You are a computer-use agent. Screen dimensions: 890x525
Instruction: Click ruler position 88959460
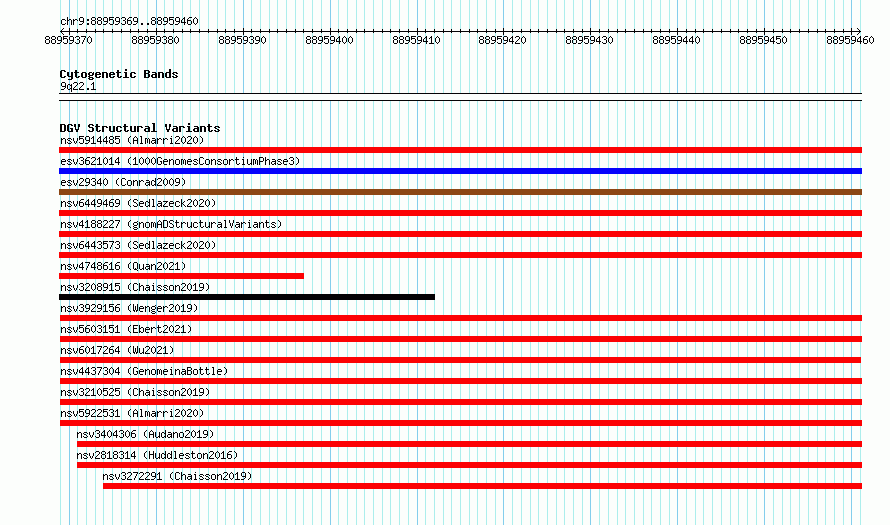click(x=850, y=40)
